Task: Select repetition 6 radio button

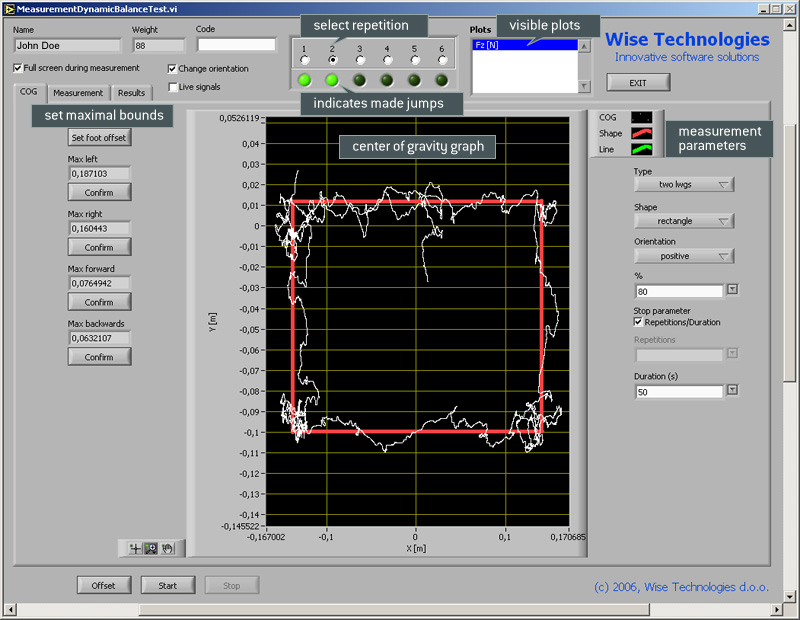Action: (x=442, y=60)
